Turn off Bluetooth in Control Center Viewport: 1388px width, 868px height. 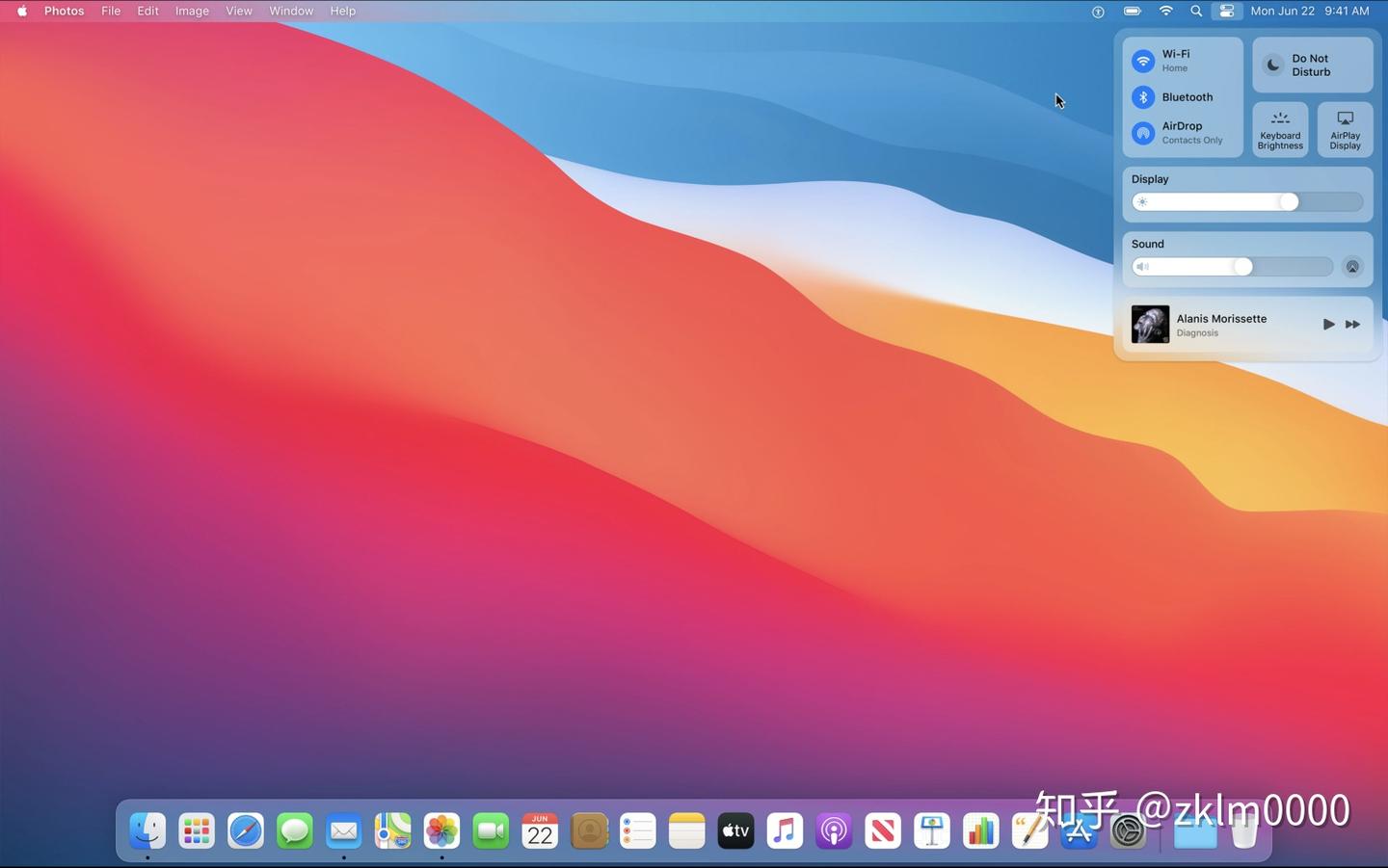(x=1143, y=96)
